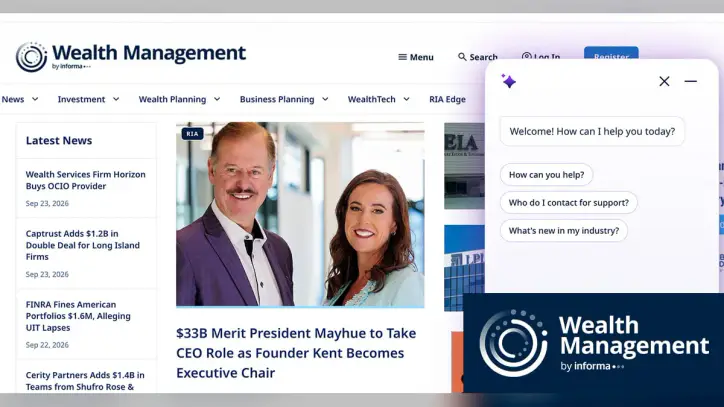Open 'Wealth Services Firm Horizon Buys OCIO Provider' article
Image resolution: width=724 pixels, height=407 pixels.
click(x=85, y=180)
